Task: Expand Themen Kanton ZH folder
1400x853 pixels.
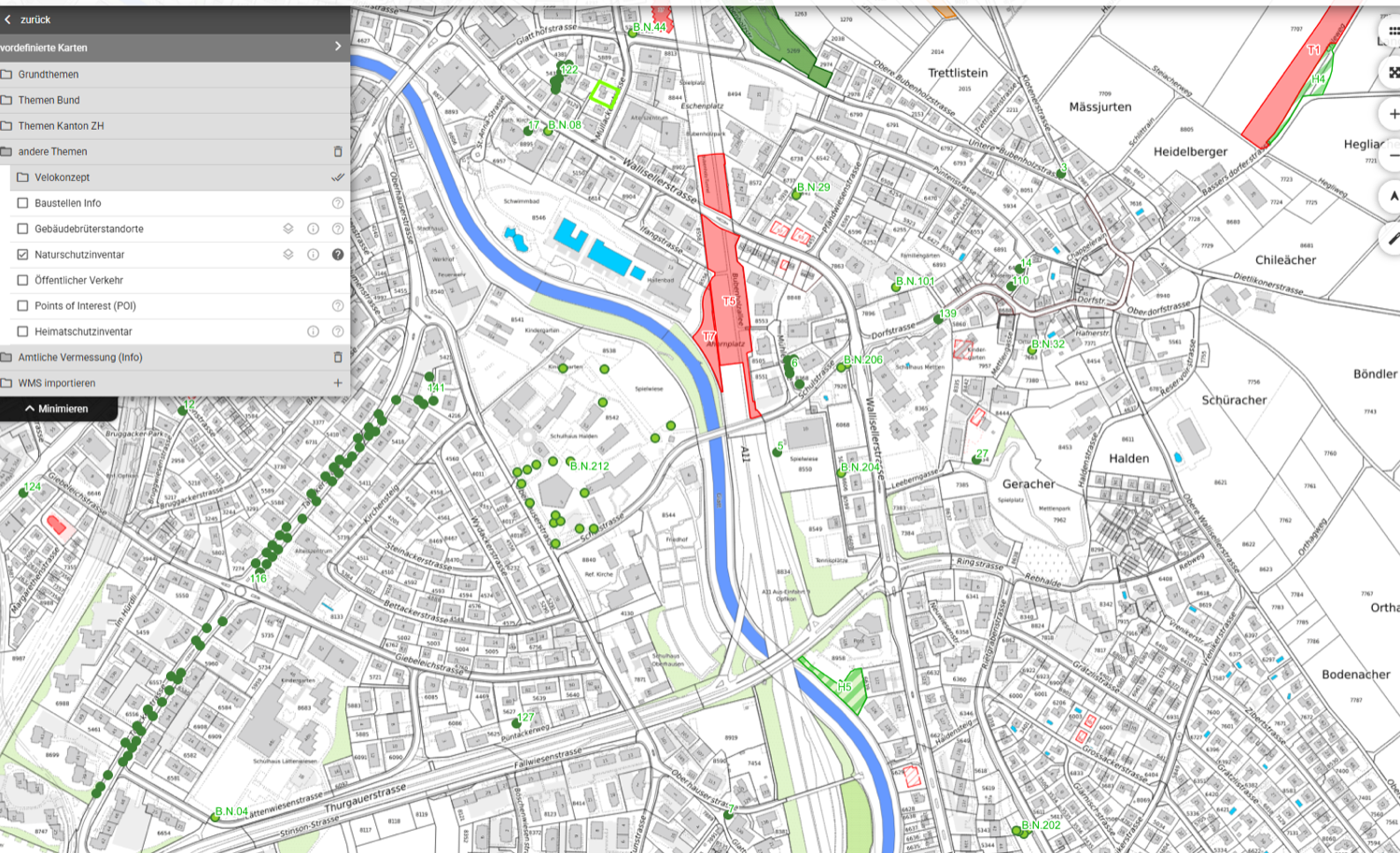Action: [x=61, y=126]
